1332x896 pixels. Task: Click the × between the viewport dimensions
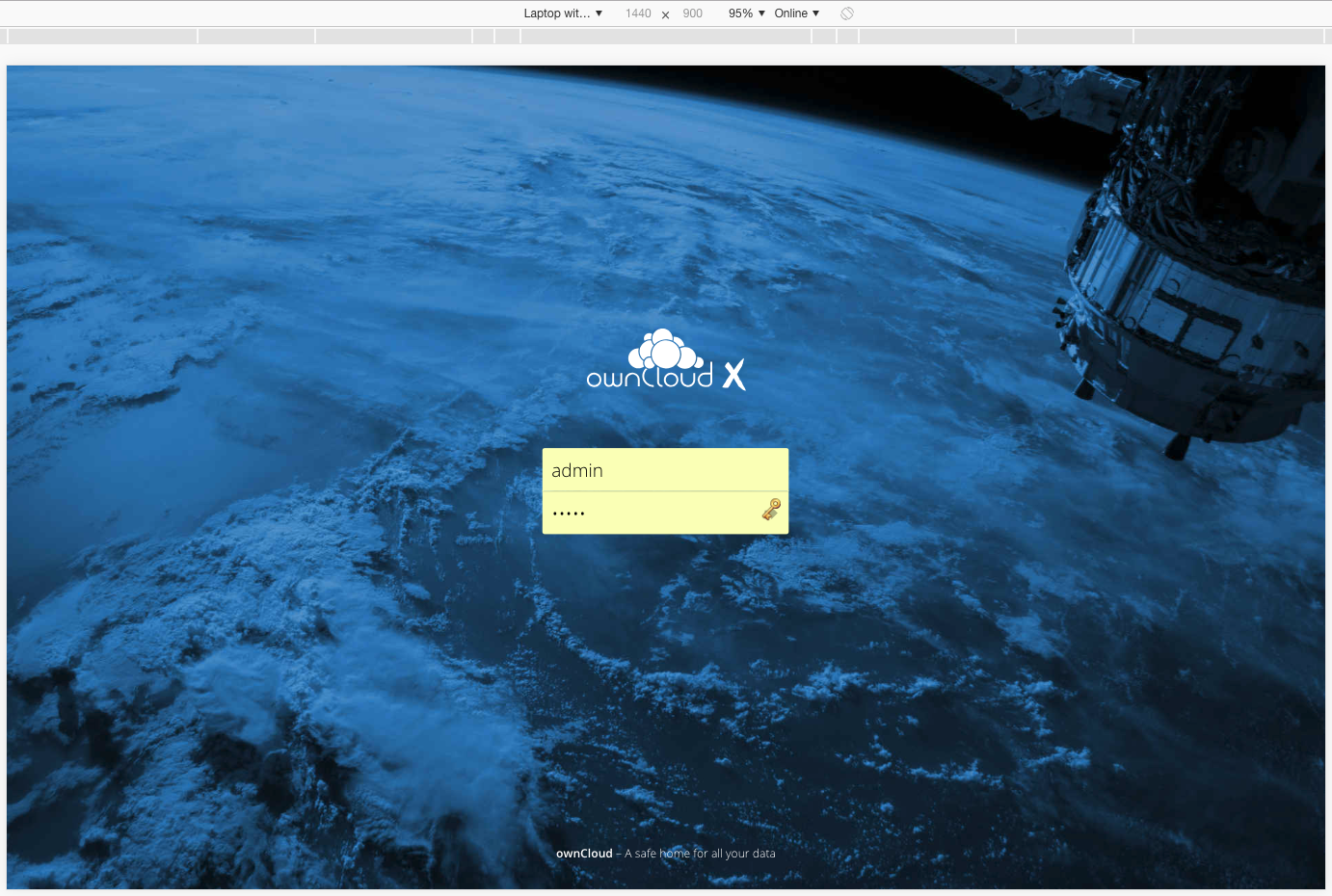[x=665, y=13]
